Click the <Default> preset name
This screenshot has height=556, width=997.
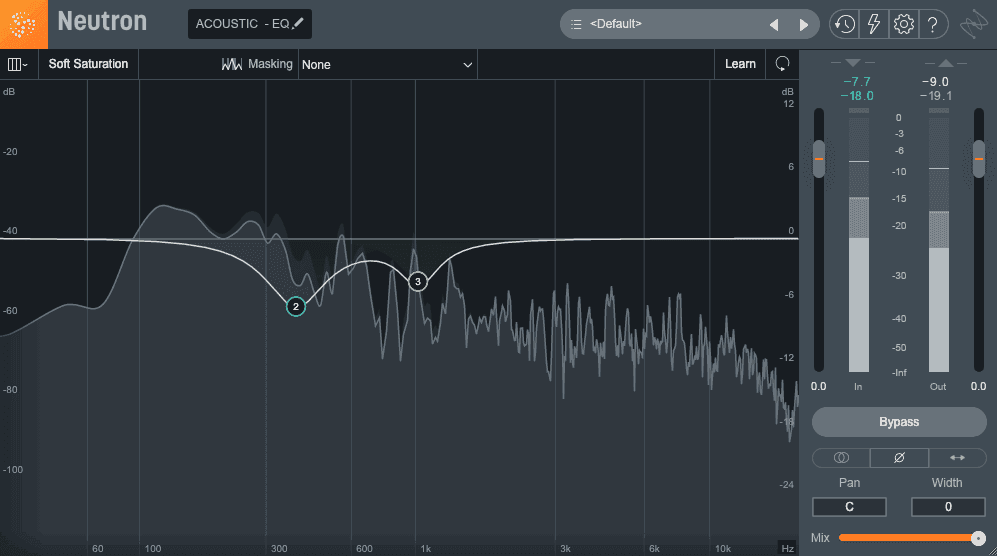click(615, 24)
